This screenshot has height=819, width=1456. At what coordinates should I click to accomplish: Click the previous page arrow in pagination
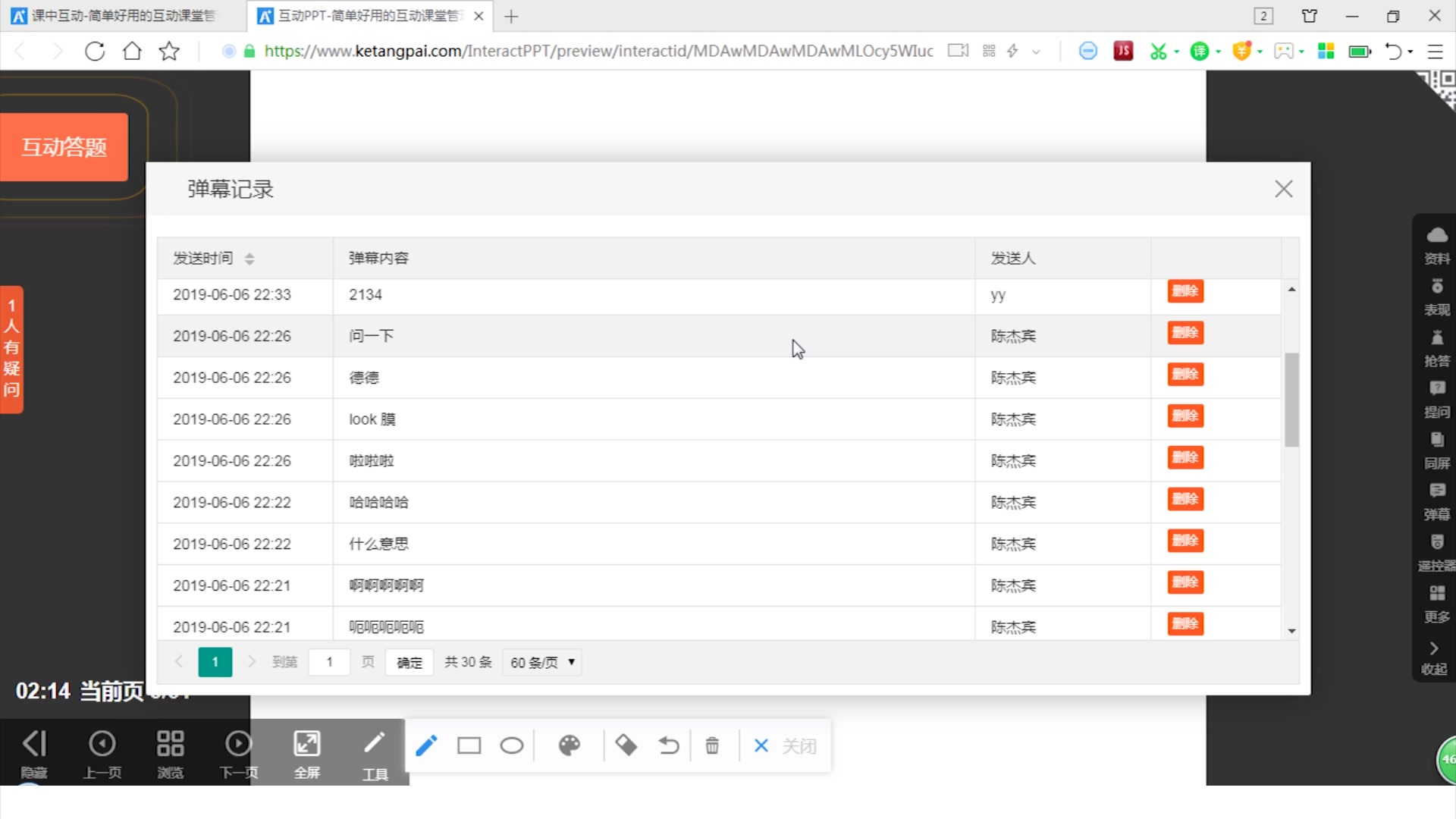coord(179,662)
